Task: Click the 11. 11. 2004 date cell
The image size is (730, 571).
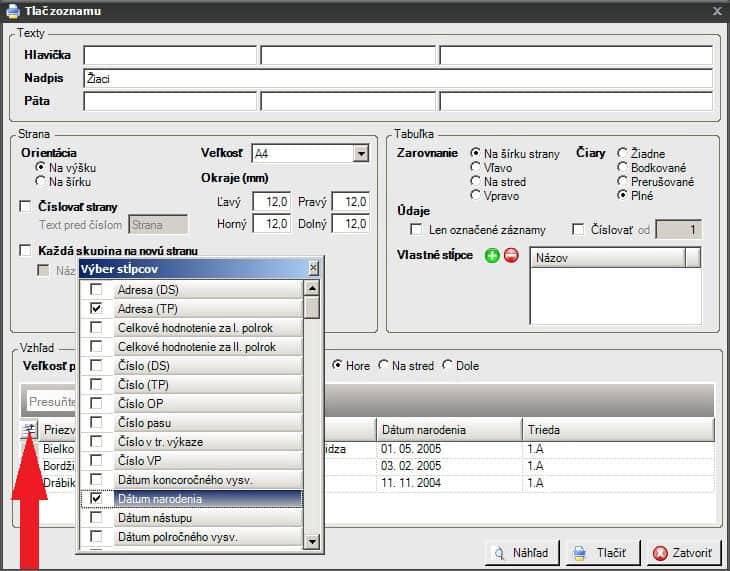Action: (449, 483)
